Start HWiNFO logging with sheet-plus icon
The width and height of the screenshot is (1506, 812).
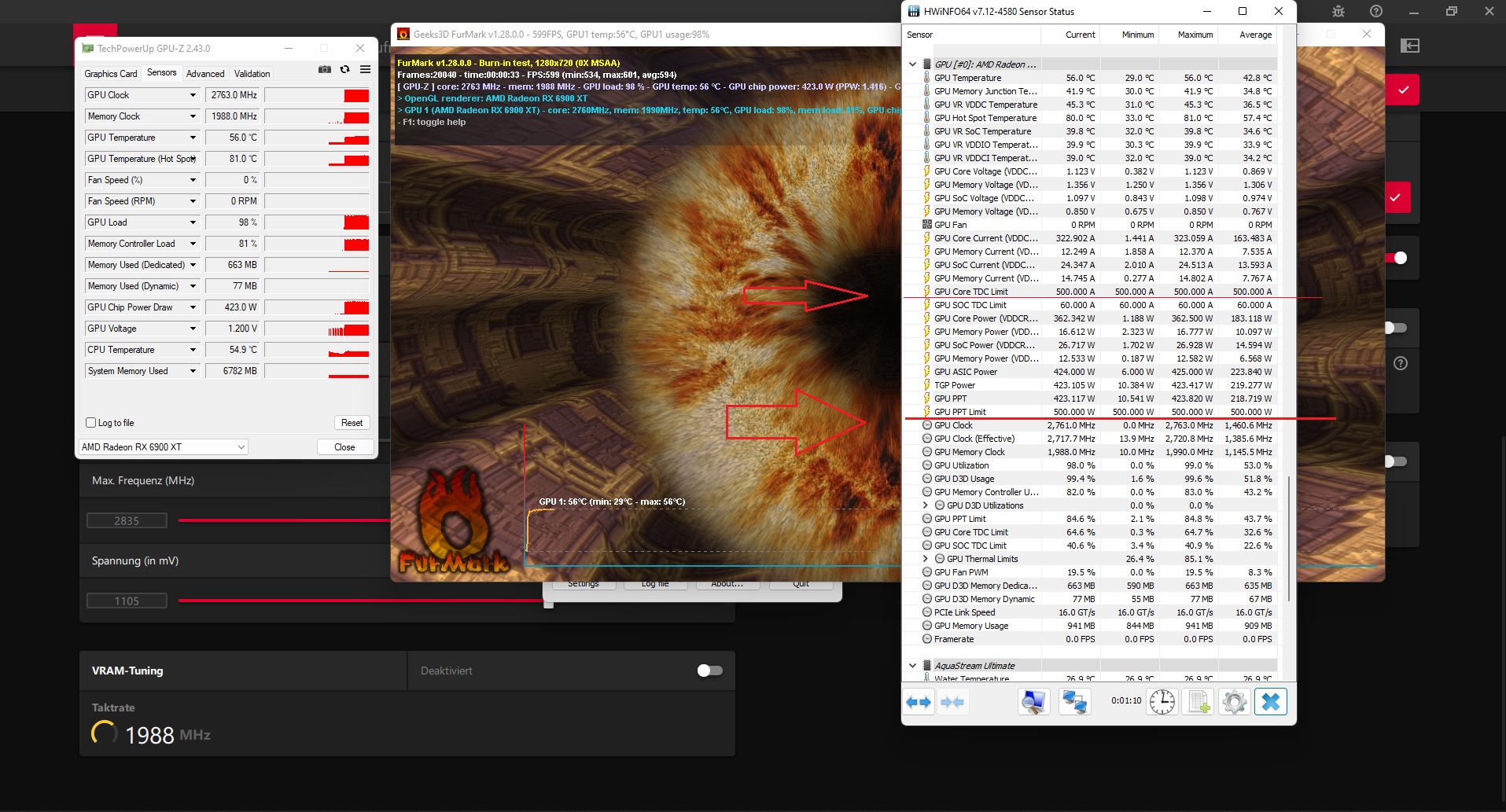click(1198, 702)
